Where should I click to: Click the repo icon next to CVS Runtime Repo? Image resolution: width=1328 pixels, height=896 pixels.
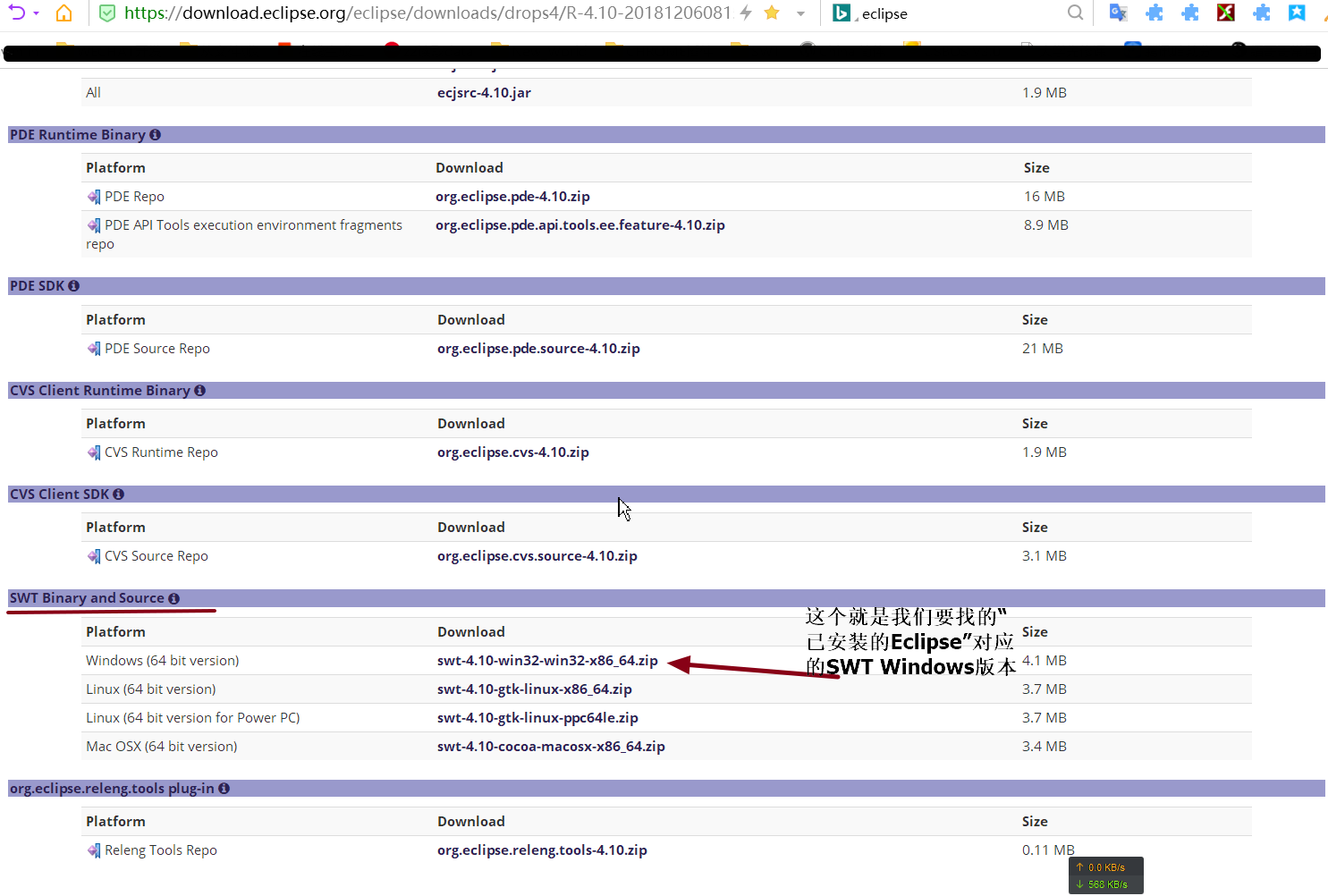(x=94, y=452)
